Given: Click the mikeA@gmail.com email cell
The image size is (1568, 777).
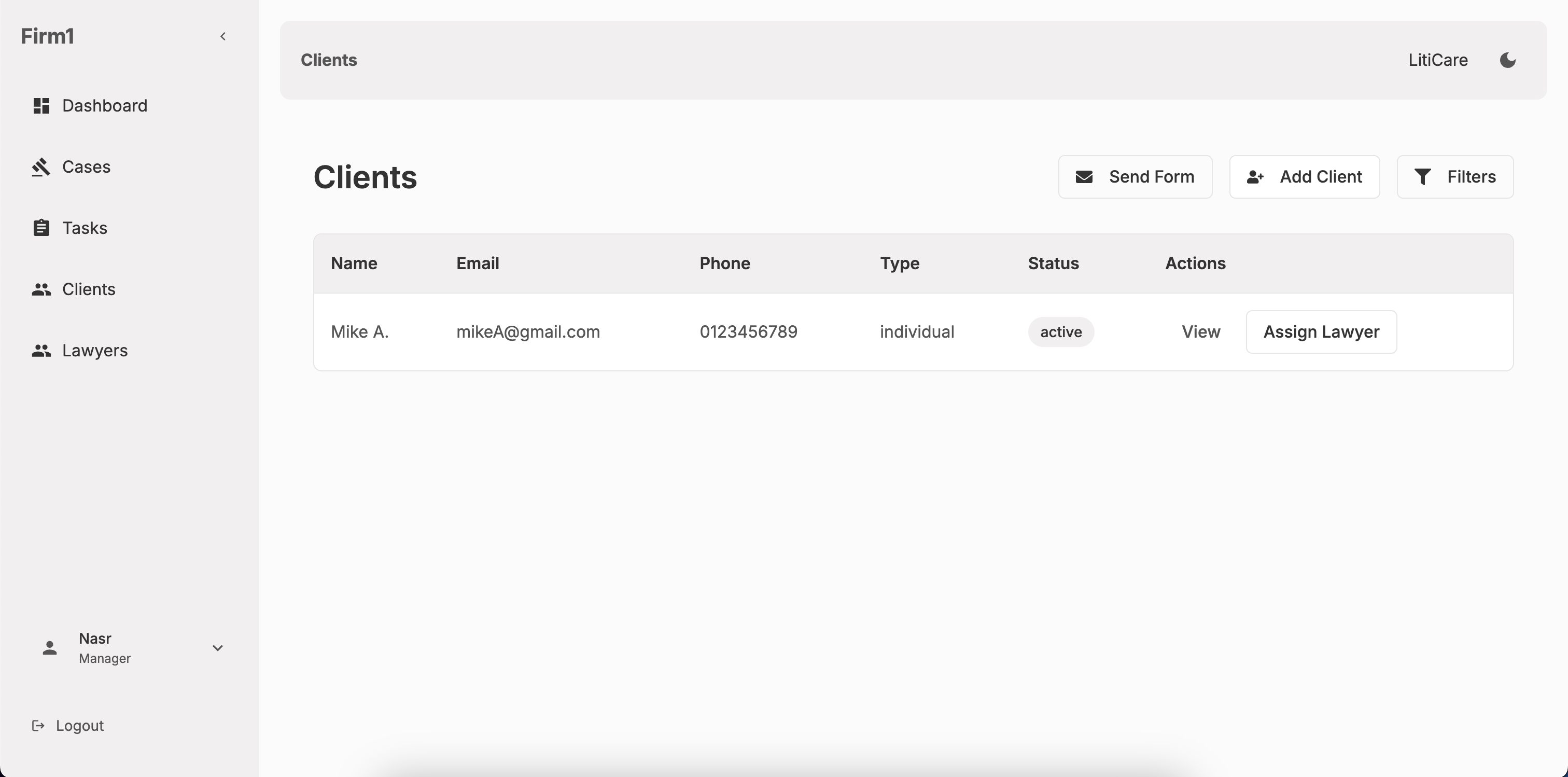Looking at the screenshot, I should click(x=528, y=332).
